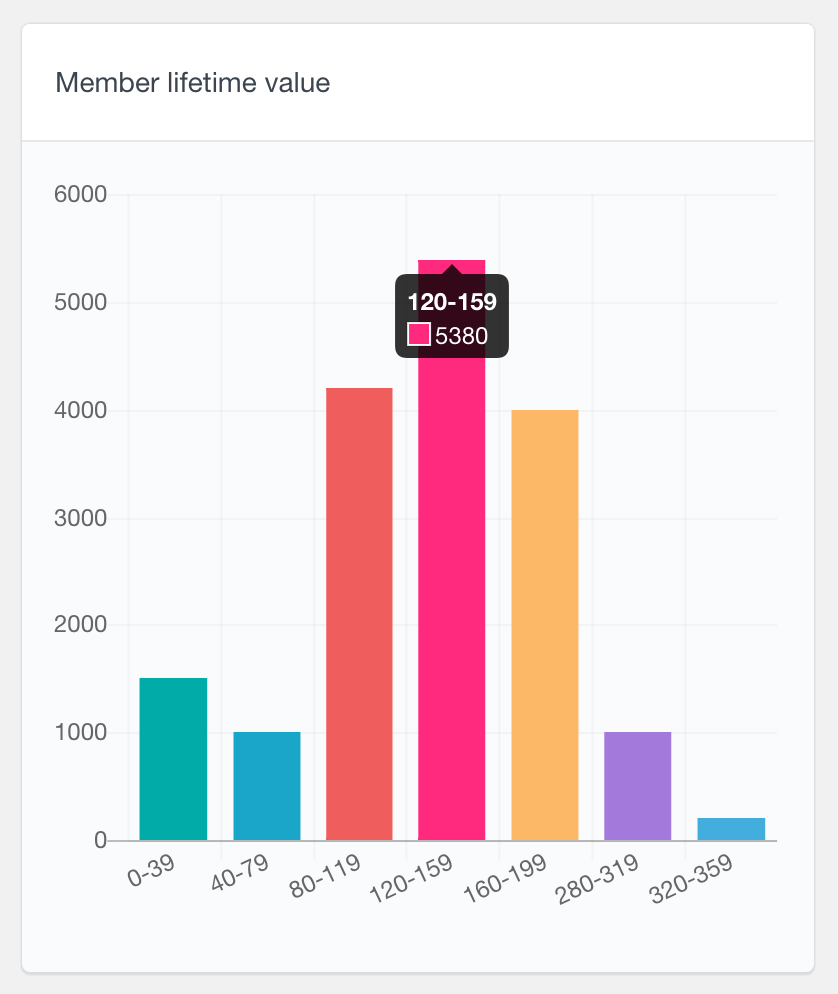Click the tooltip title 120-159
Screen dimensions: 838x994
point(452,302)
